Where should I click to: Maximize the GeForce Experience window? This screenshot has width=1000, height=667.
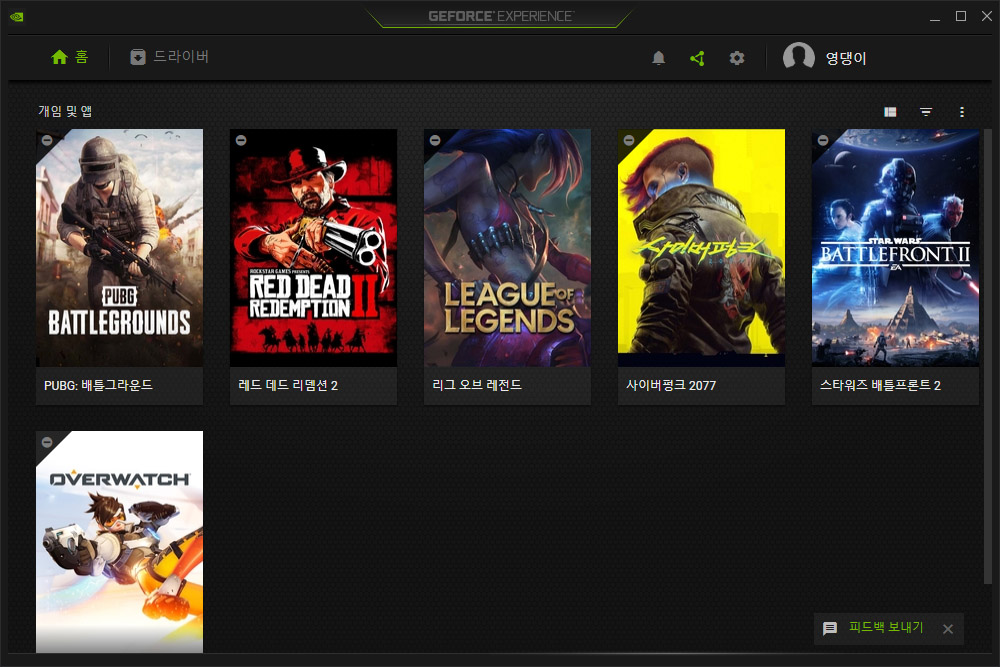[961, 17]
